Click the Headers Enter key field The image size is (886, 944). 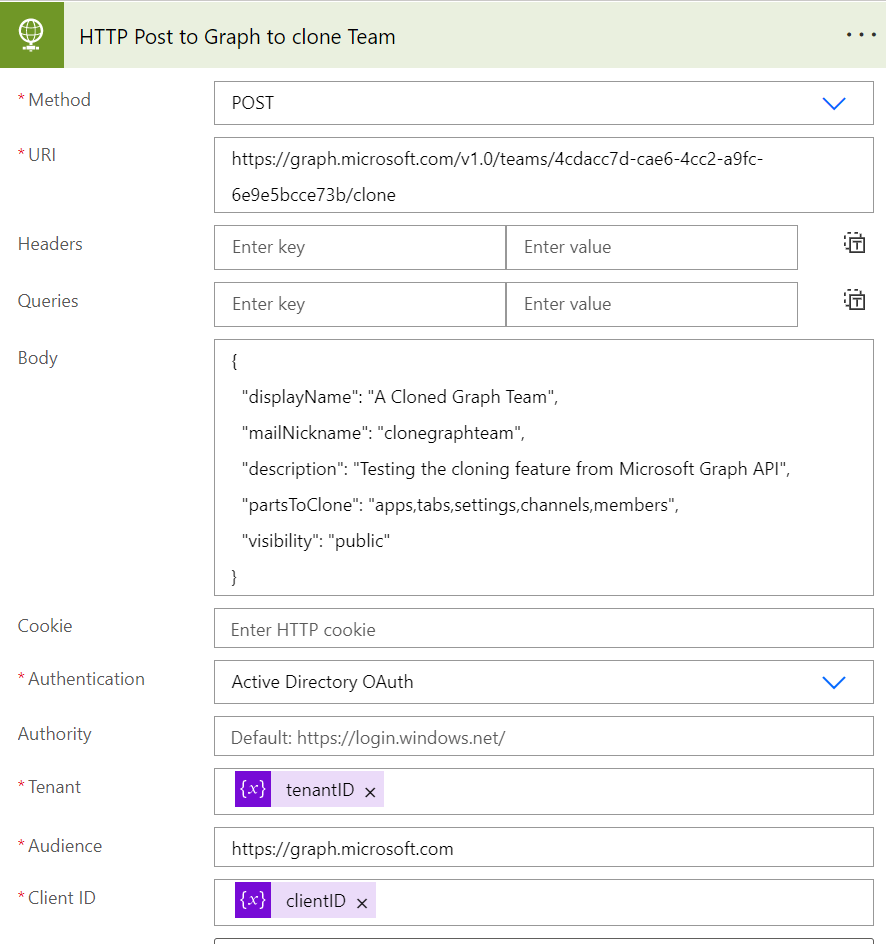tap(360, 247)
